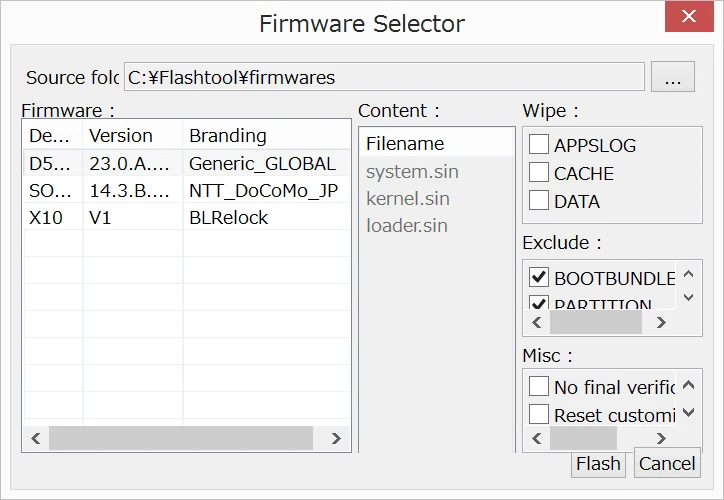Screen dimensions: 724x500
Task: Select loader.sin in content list
Action: click(407, 226)
